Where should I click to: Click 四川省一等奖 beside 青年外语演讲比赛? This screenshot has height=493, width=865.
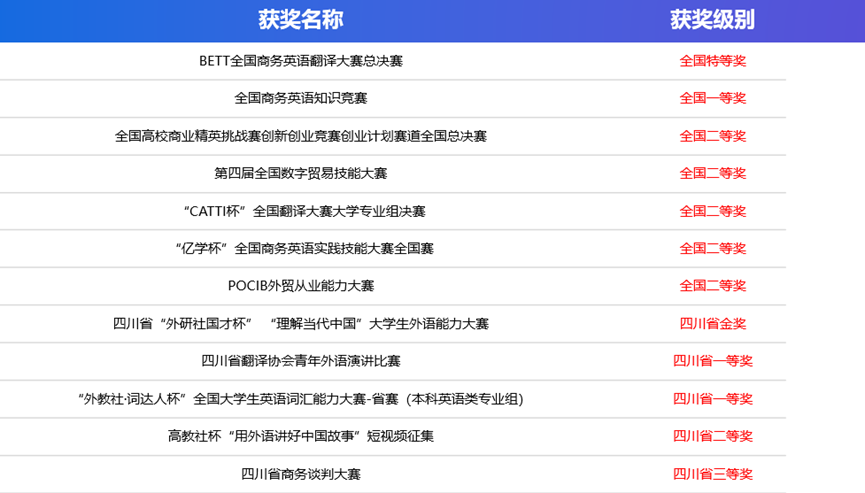(712, 361)
